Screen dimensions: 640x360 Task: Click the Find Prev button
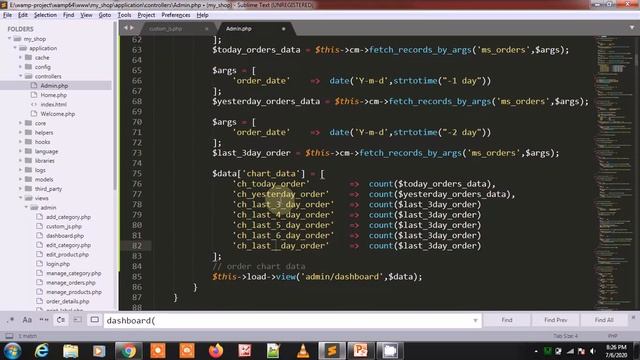(556, 320)
